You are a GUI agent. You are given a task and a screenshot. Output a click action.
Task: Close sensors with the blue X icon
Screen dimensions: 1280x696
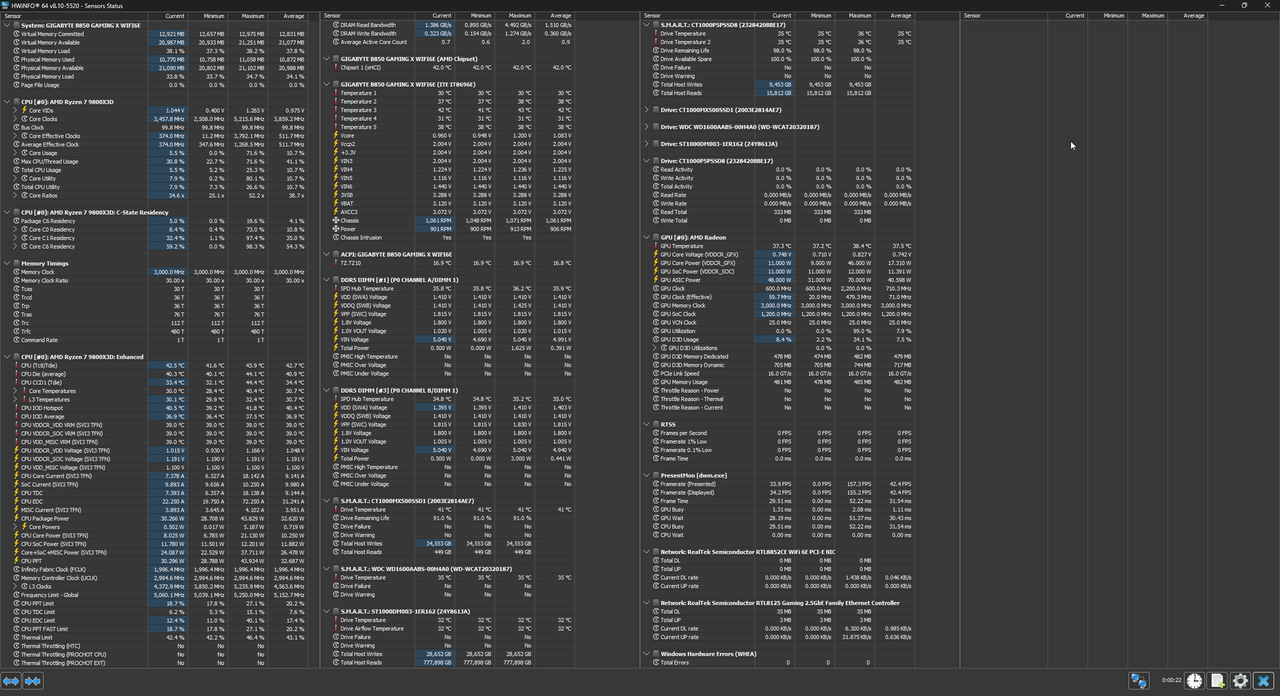1264,681
